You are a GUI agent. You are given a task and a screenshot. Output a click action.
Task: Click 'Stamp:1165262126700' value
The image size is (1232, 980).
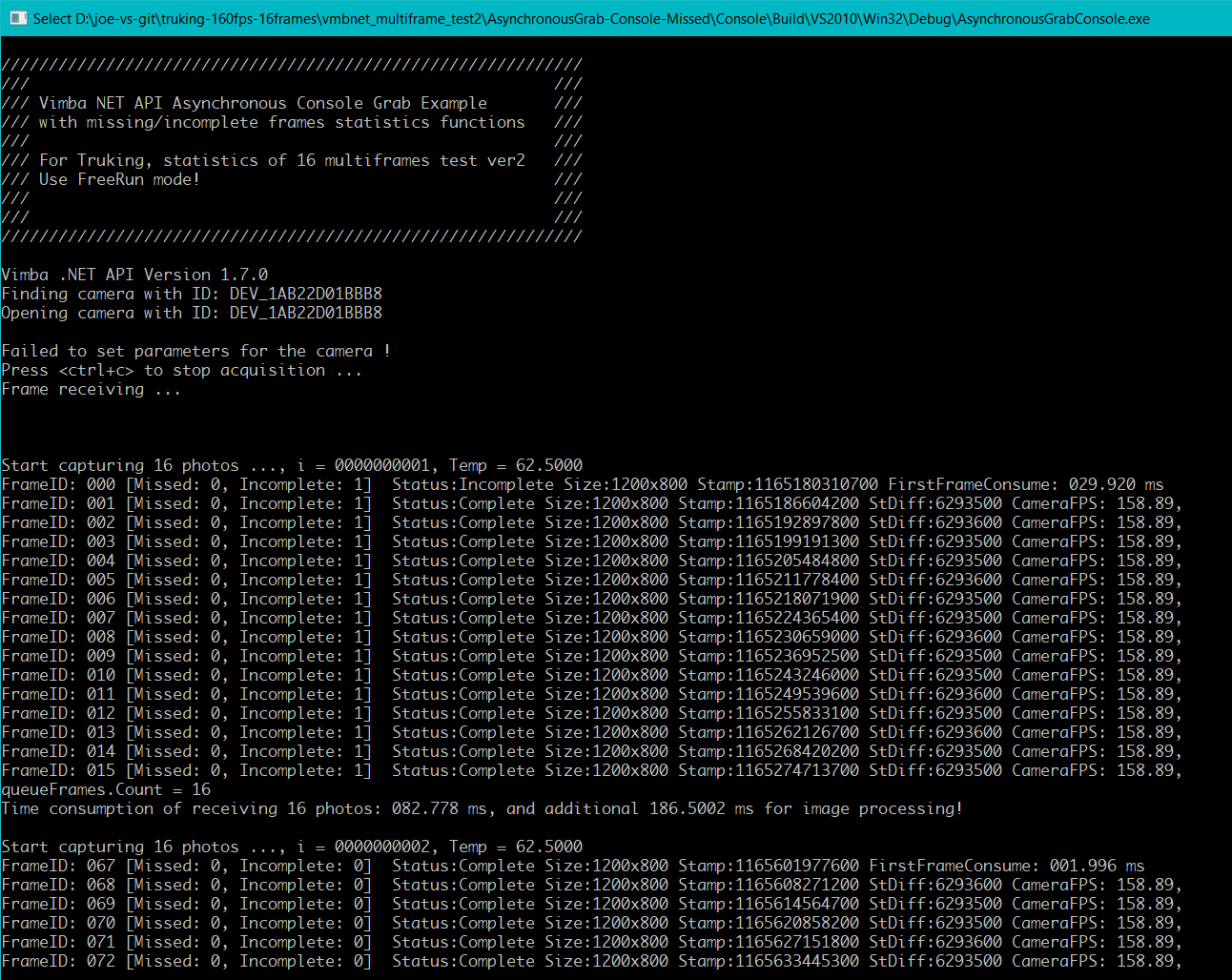(769, 732)
